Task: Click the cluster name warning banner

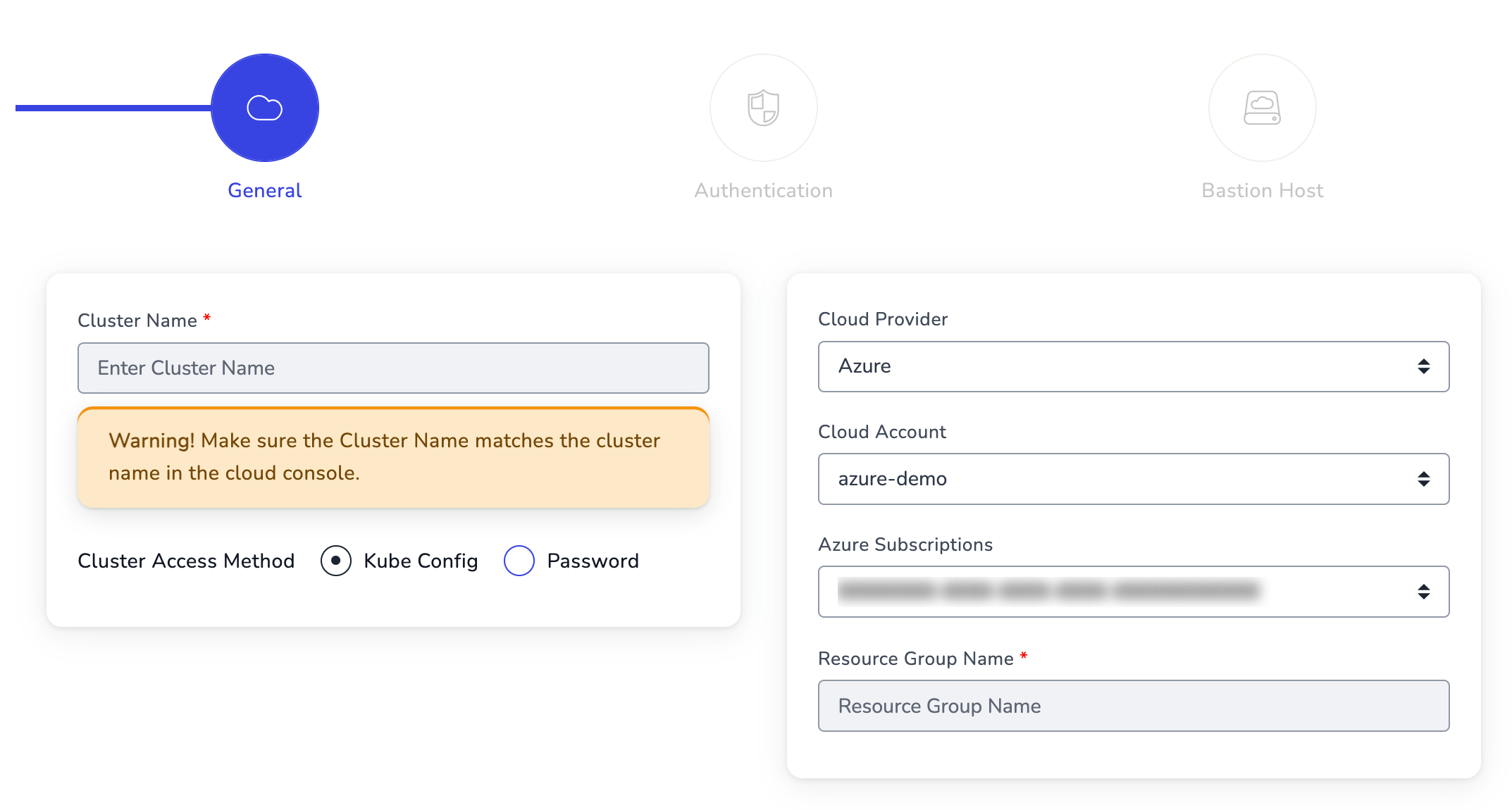Action: 393,457
